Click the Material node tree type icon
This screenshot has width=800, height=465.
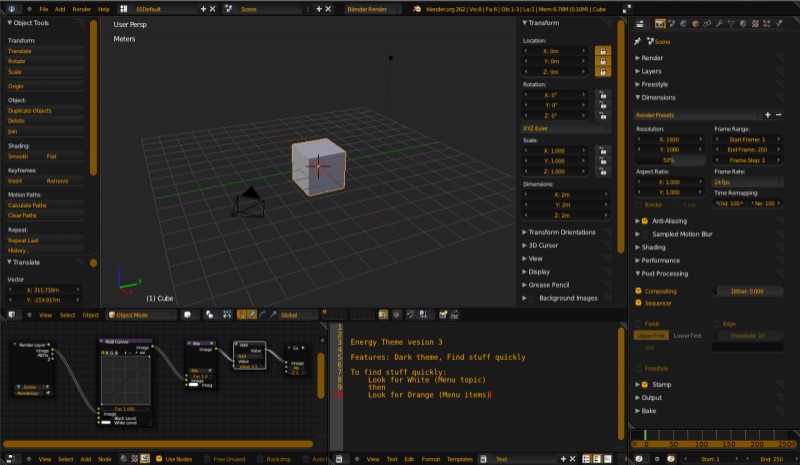(x=123, y=459)
